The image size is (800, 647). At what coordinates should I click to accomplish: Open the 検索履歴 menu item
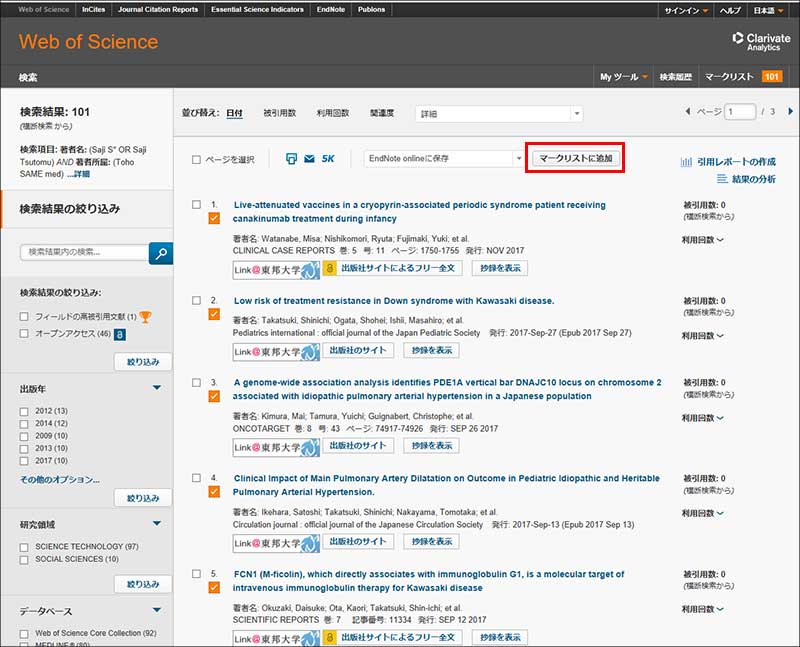(676, 77)
